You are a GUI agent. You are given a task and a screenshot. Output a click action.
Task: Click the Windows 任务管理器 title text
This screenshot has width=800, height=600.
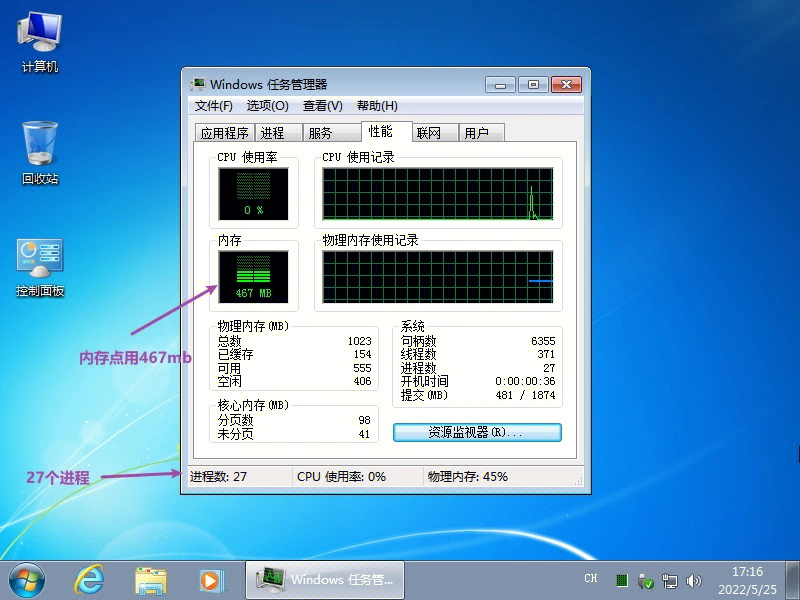pyautogui.click(x=268, y=84)
